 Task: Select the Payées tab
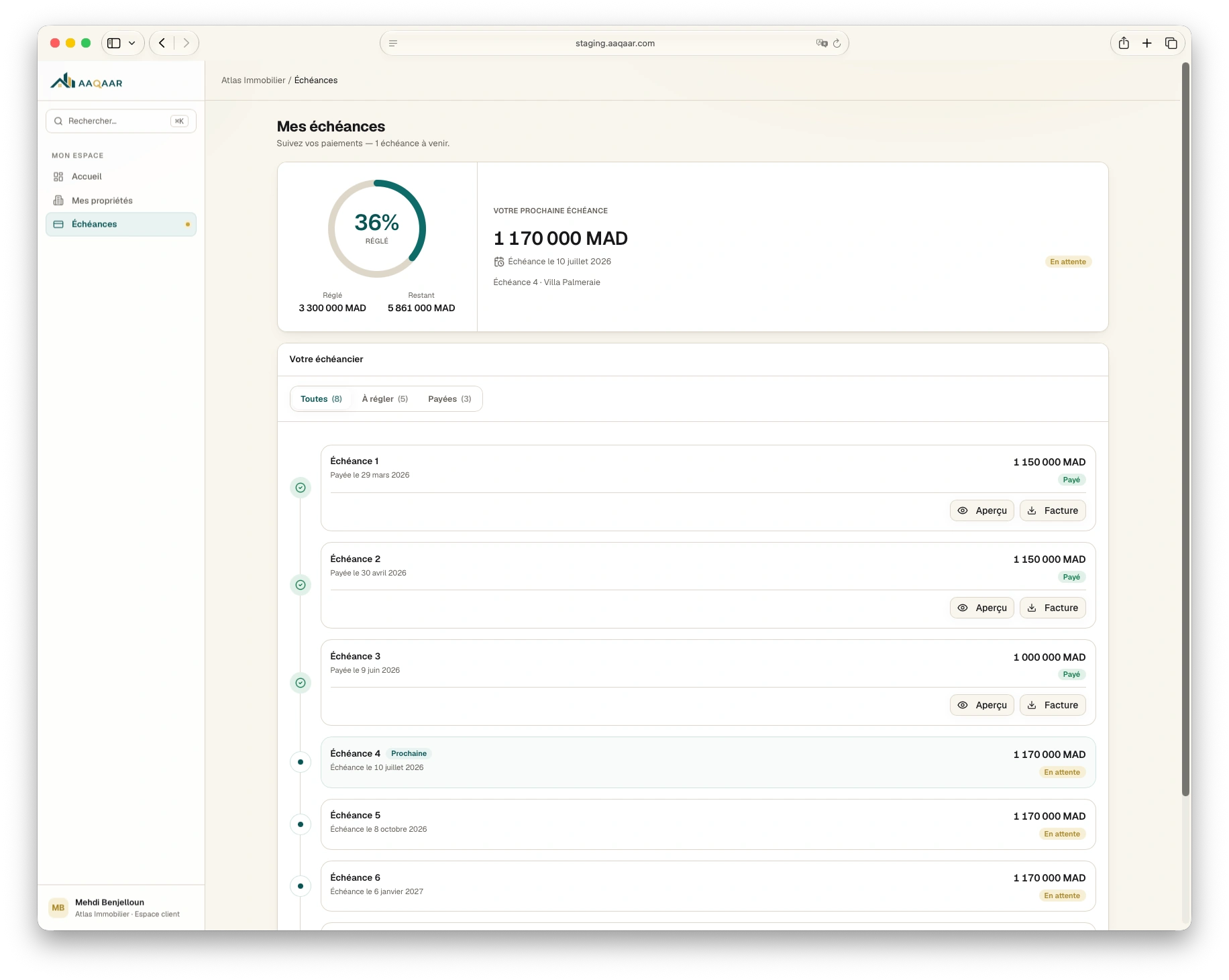tap(449, 398)
